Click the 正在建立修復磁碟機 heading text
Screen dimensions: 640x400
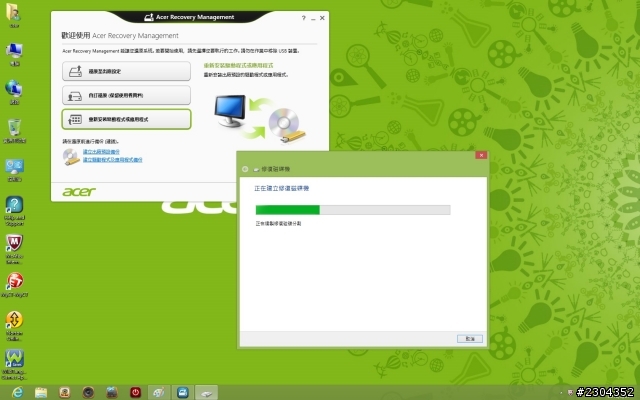tap(282, 188)
